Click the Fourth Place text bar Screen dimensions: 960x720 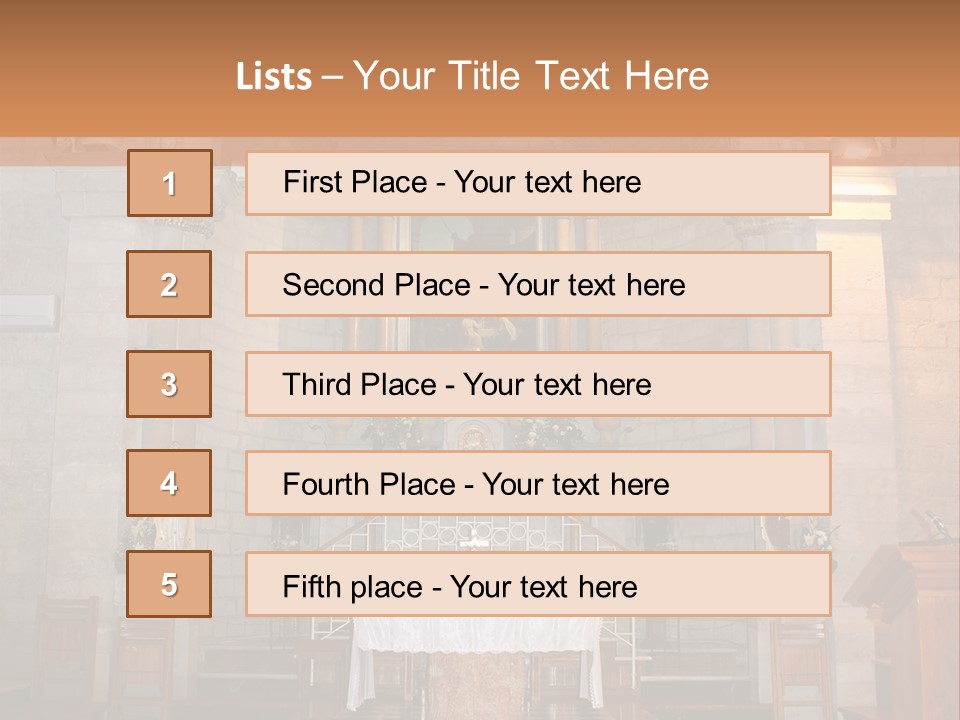(538, 484)
